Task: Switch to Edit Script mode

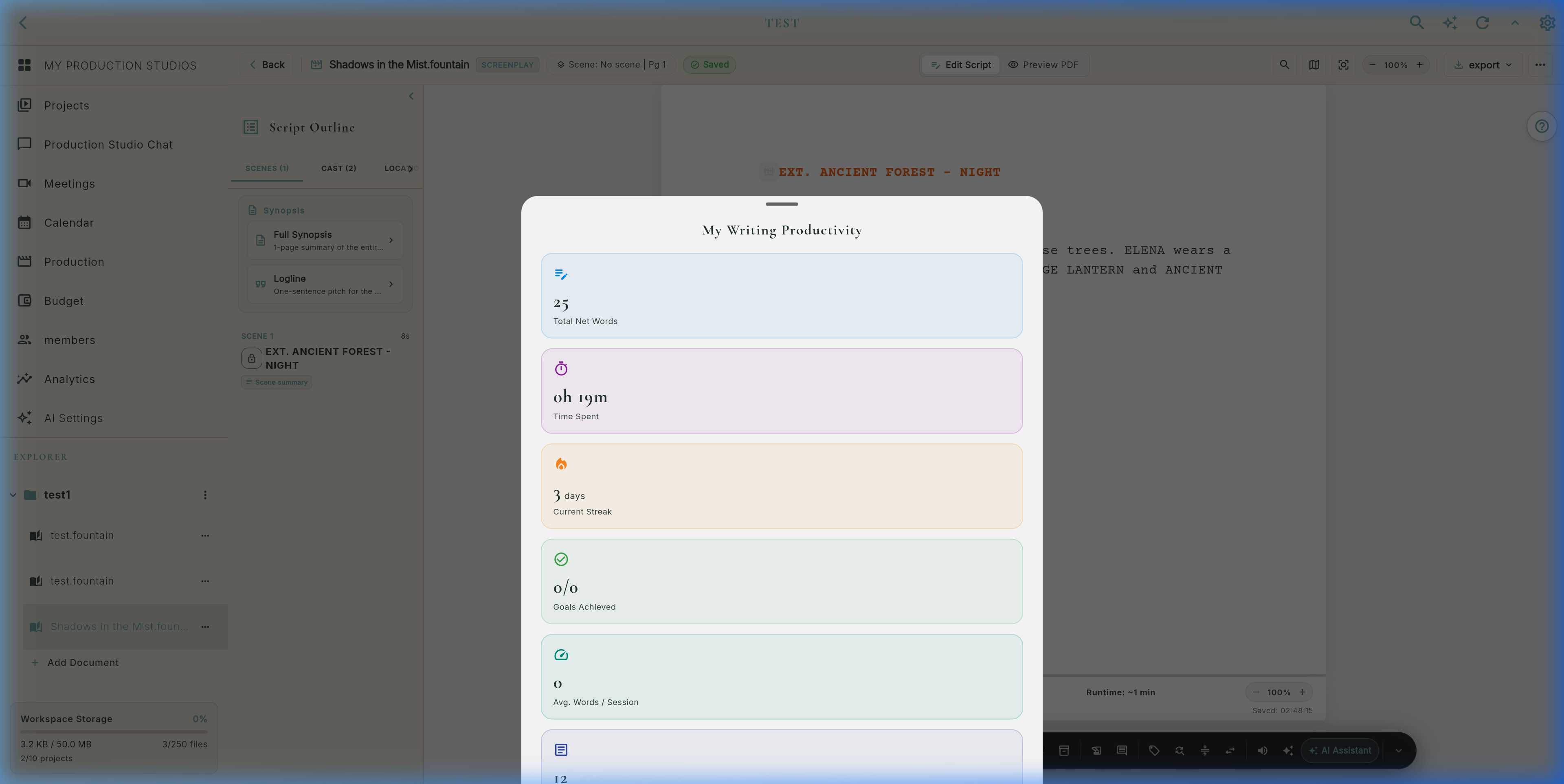Action: (961, 64)
